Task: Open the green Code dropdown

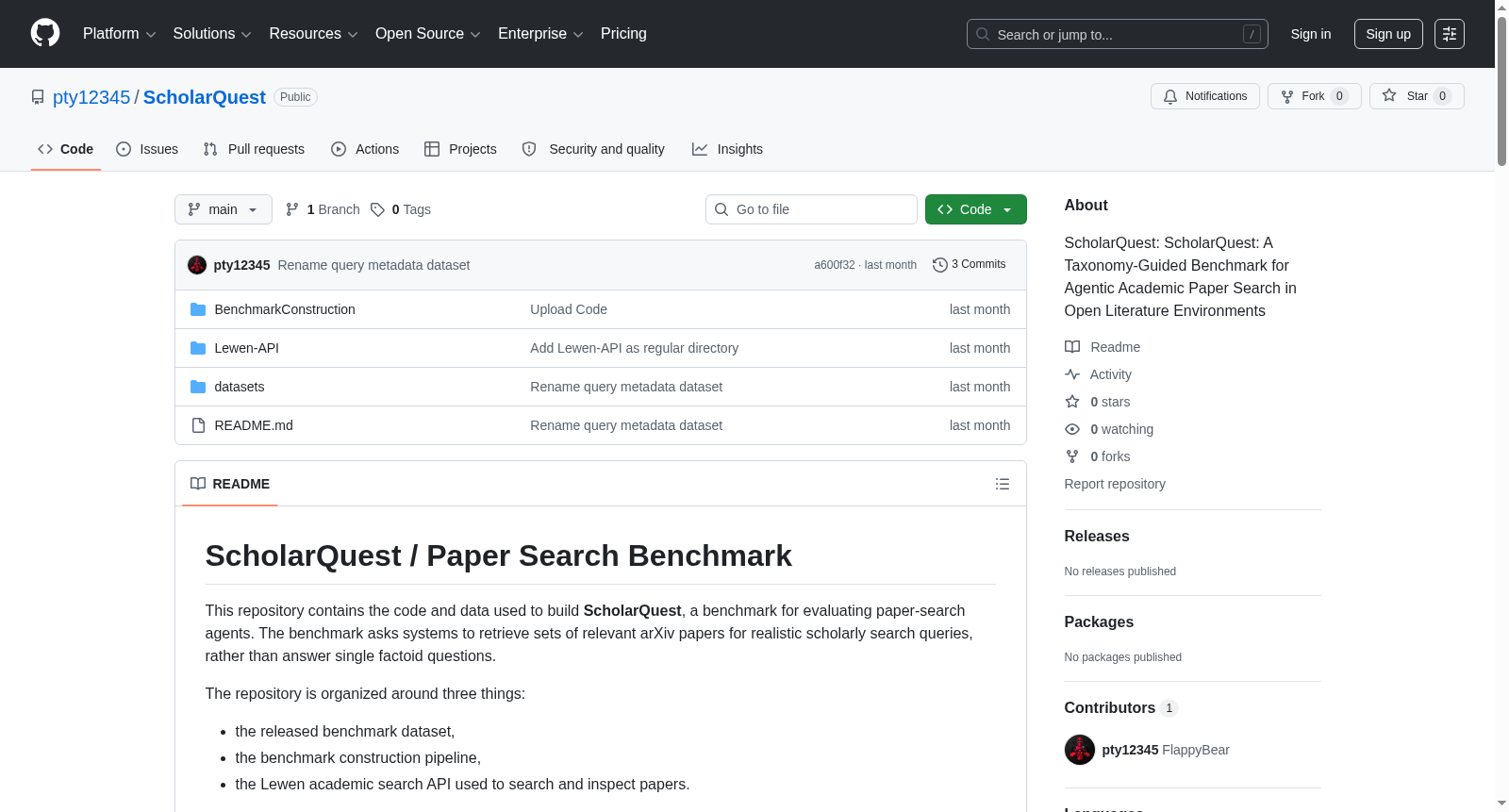Action: pos(976,209)
